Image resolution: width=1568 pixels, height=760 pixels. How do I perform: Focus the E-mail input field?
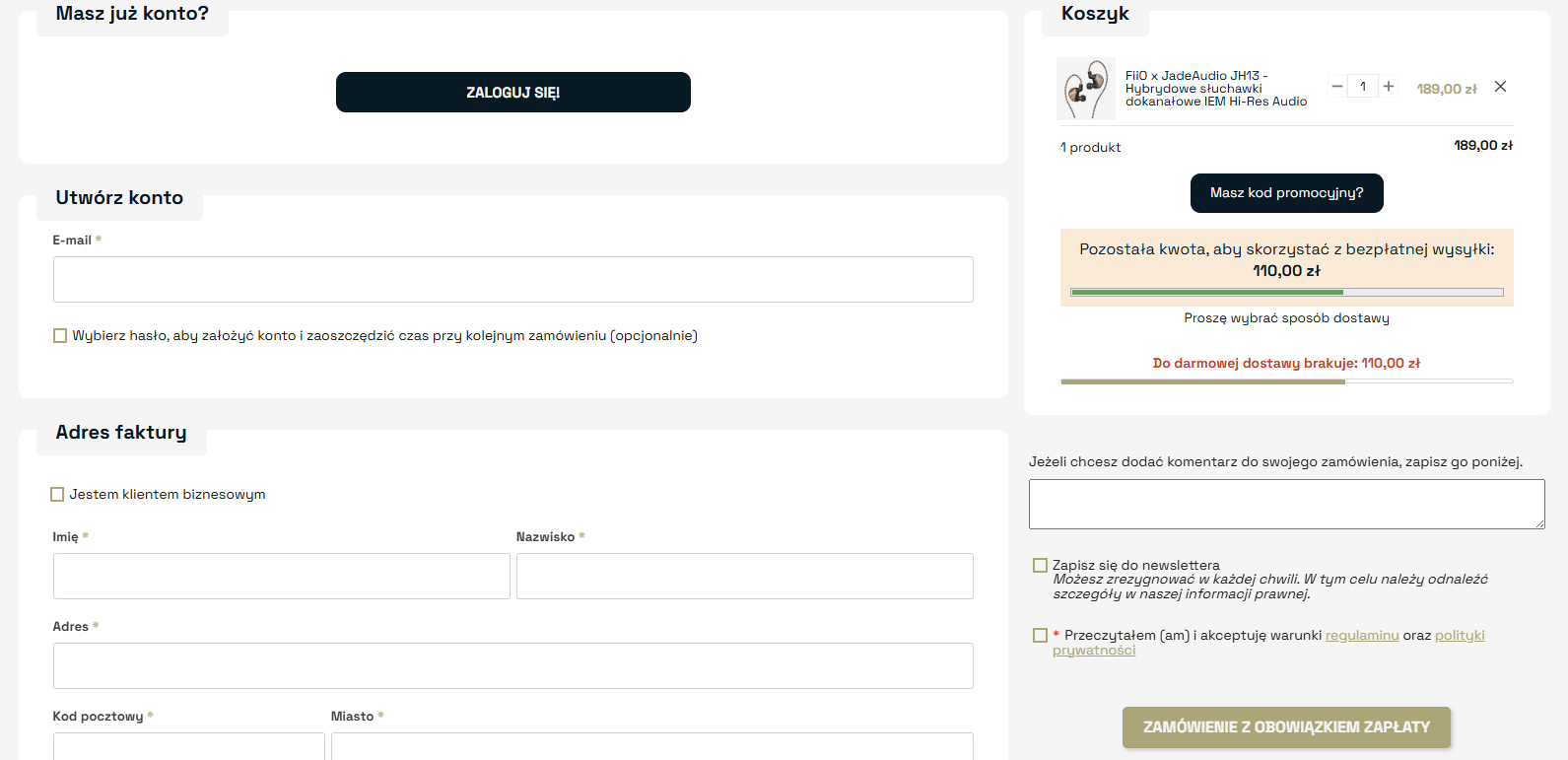[512, 280]
